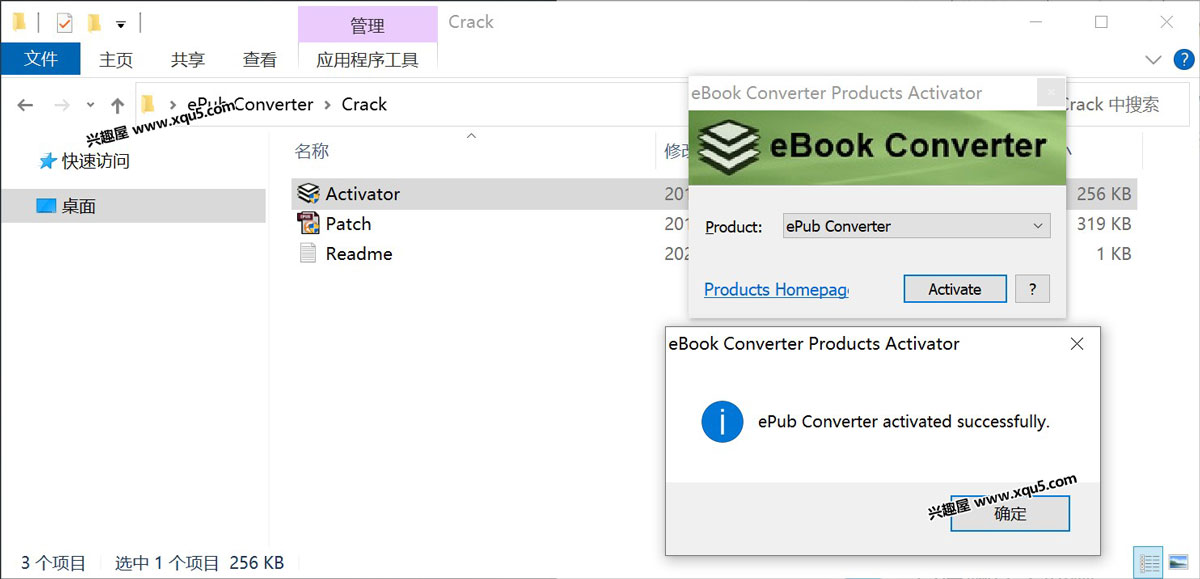Click the Activator file name
Viewport: 1200px width, 579px height.
[363, 194]
